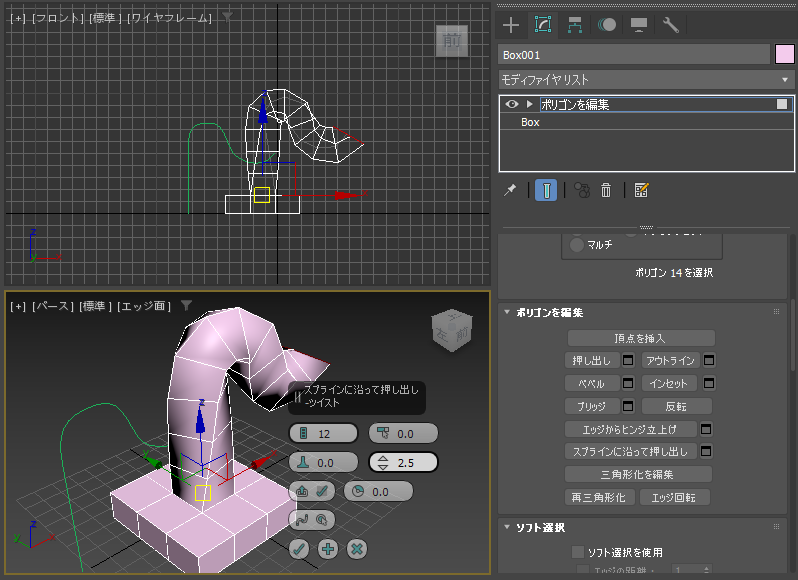
Task: Click apply and continue plus button
Action: pos(328,549)
